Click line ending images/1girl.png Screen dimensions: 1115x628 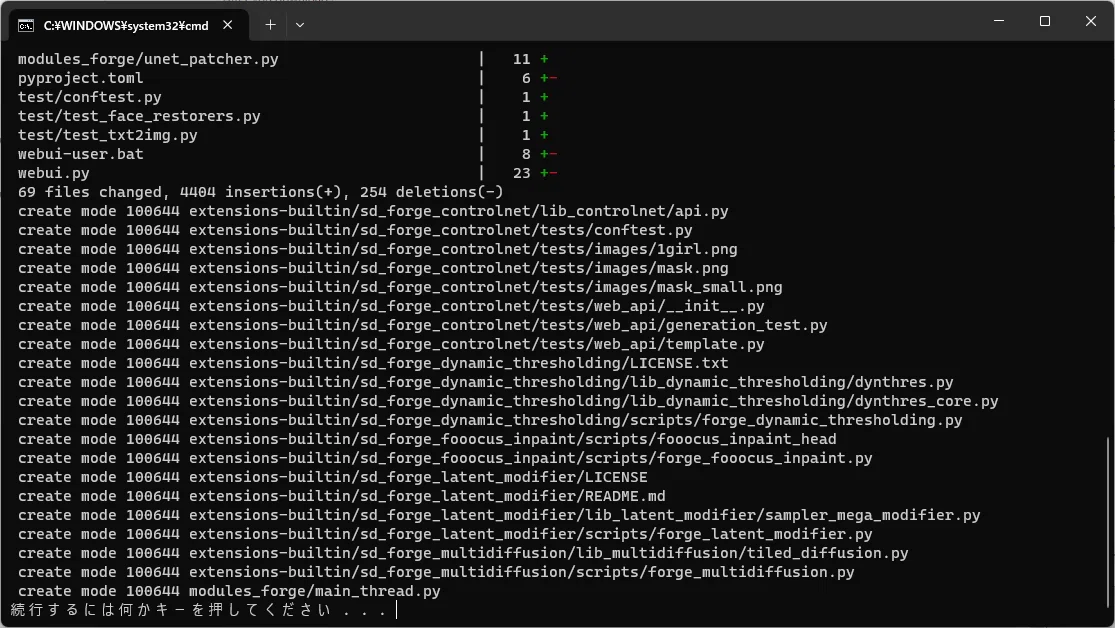[x=378, y=250]
